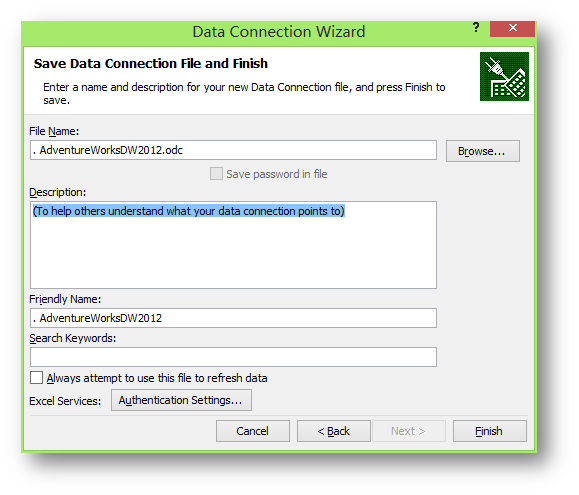Viewport: 579px width, 495px height.
Task: Click the green data connection wizard icon
Action: pyautogui.click(x=504, y=76)
